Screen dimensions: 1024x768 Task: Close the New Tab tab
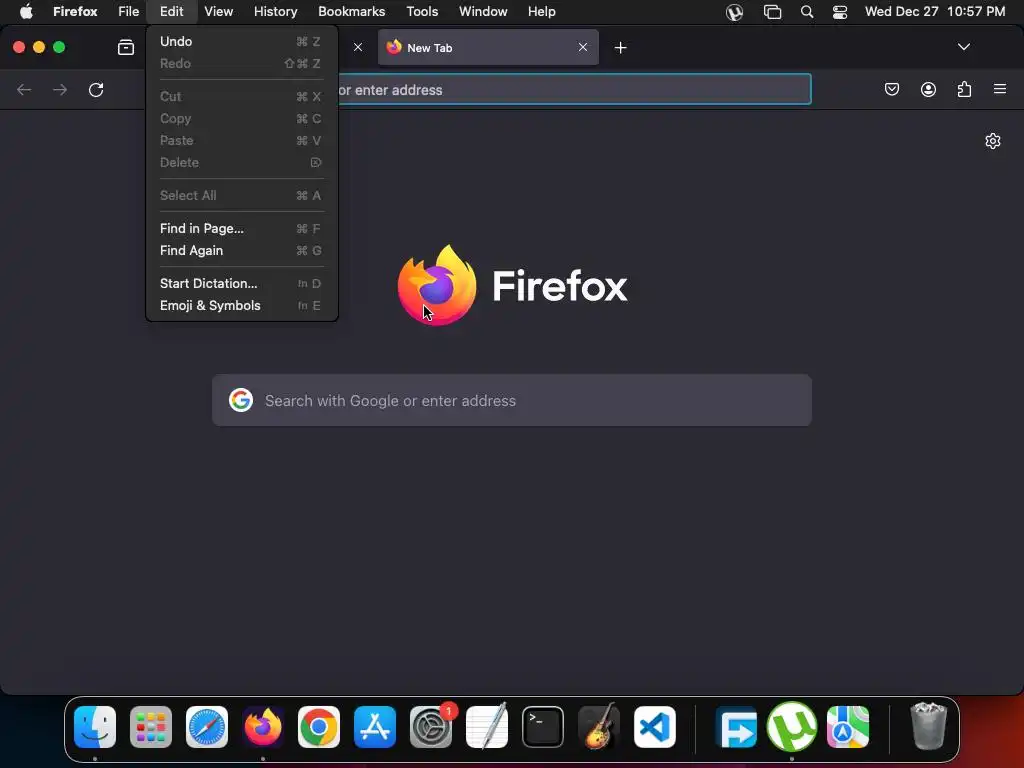pos(583,47)
